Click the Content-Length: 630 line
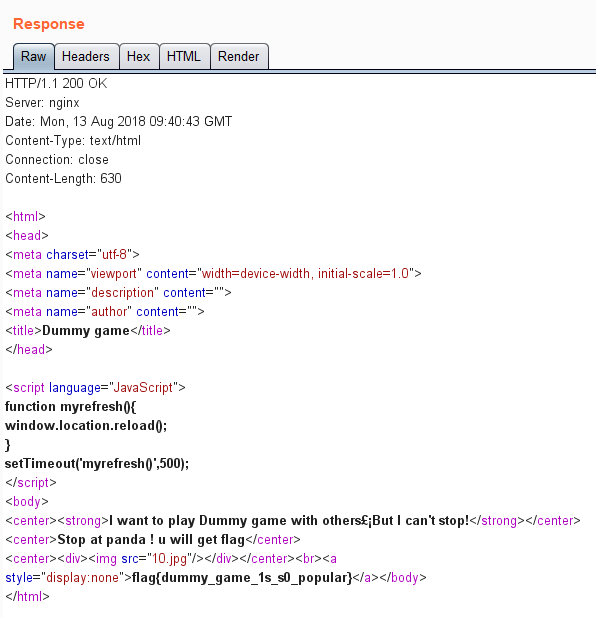Screen dimensions: 596x617 pos(63,179)
